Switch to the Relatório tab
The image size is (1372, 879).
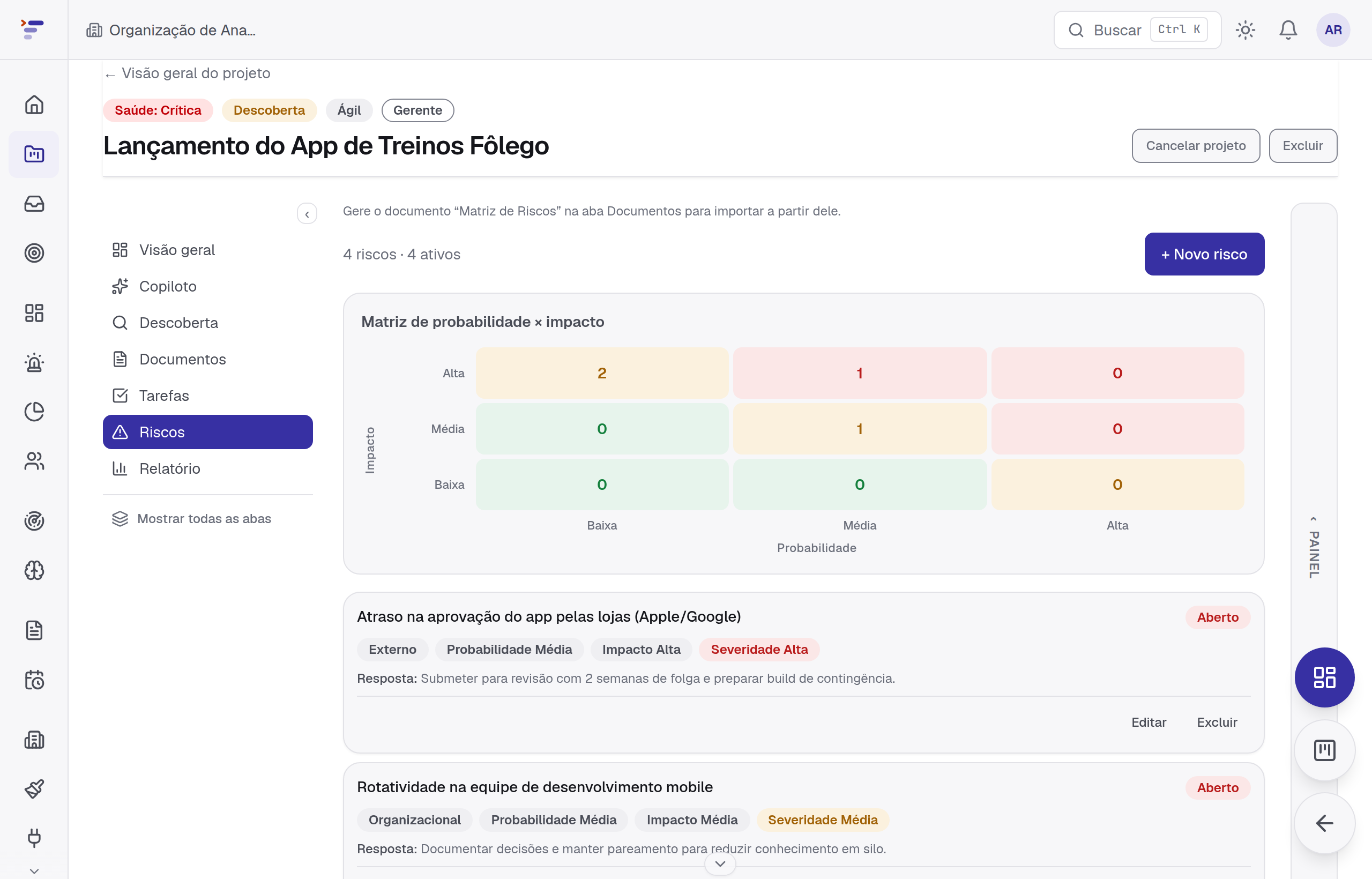pyautogui.click(x=208, y=468)
